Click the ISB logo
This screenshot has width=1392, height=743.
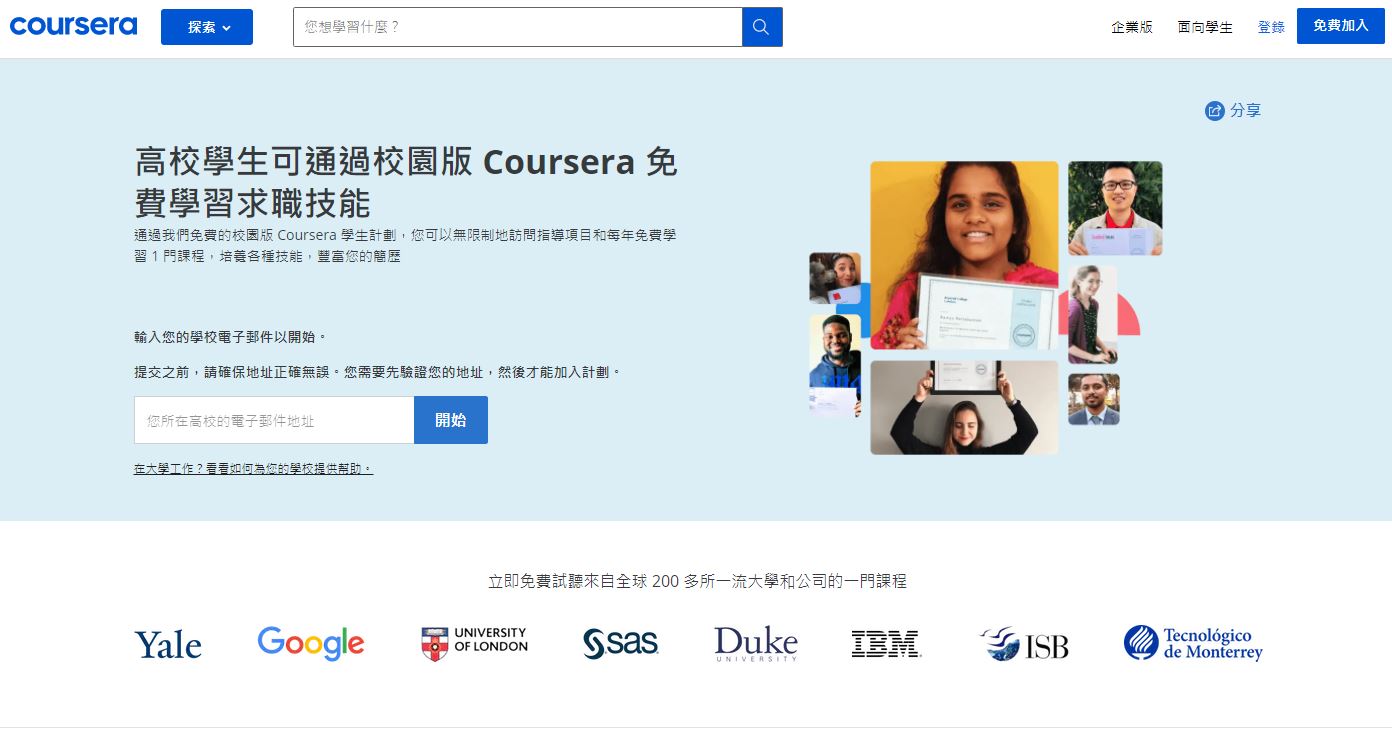tap(1024, 644)
